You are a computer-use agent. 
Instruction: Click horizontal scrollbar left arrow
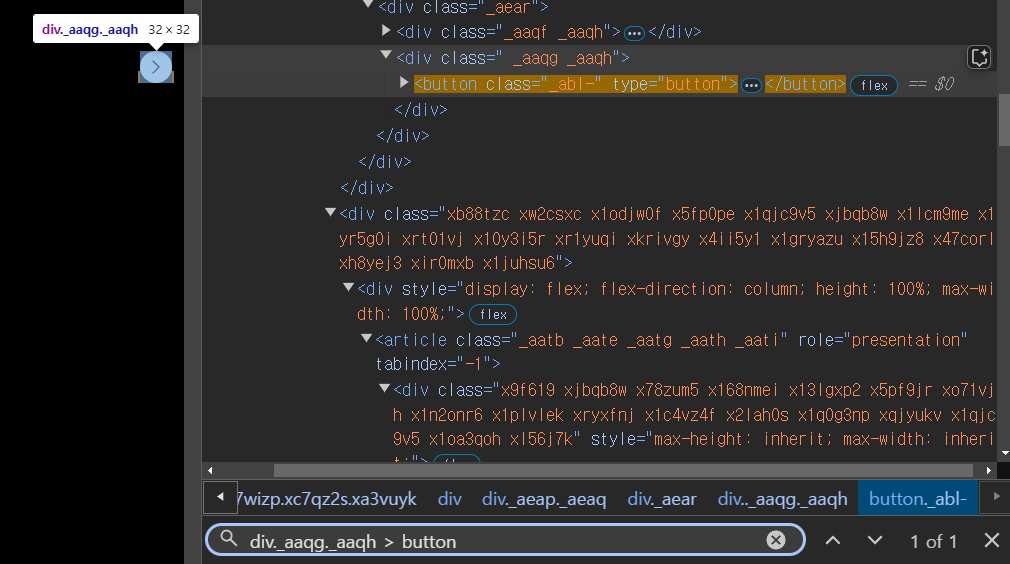click(210, 471)
